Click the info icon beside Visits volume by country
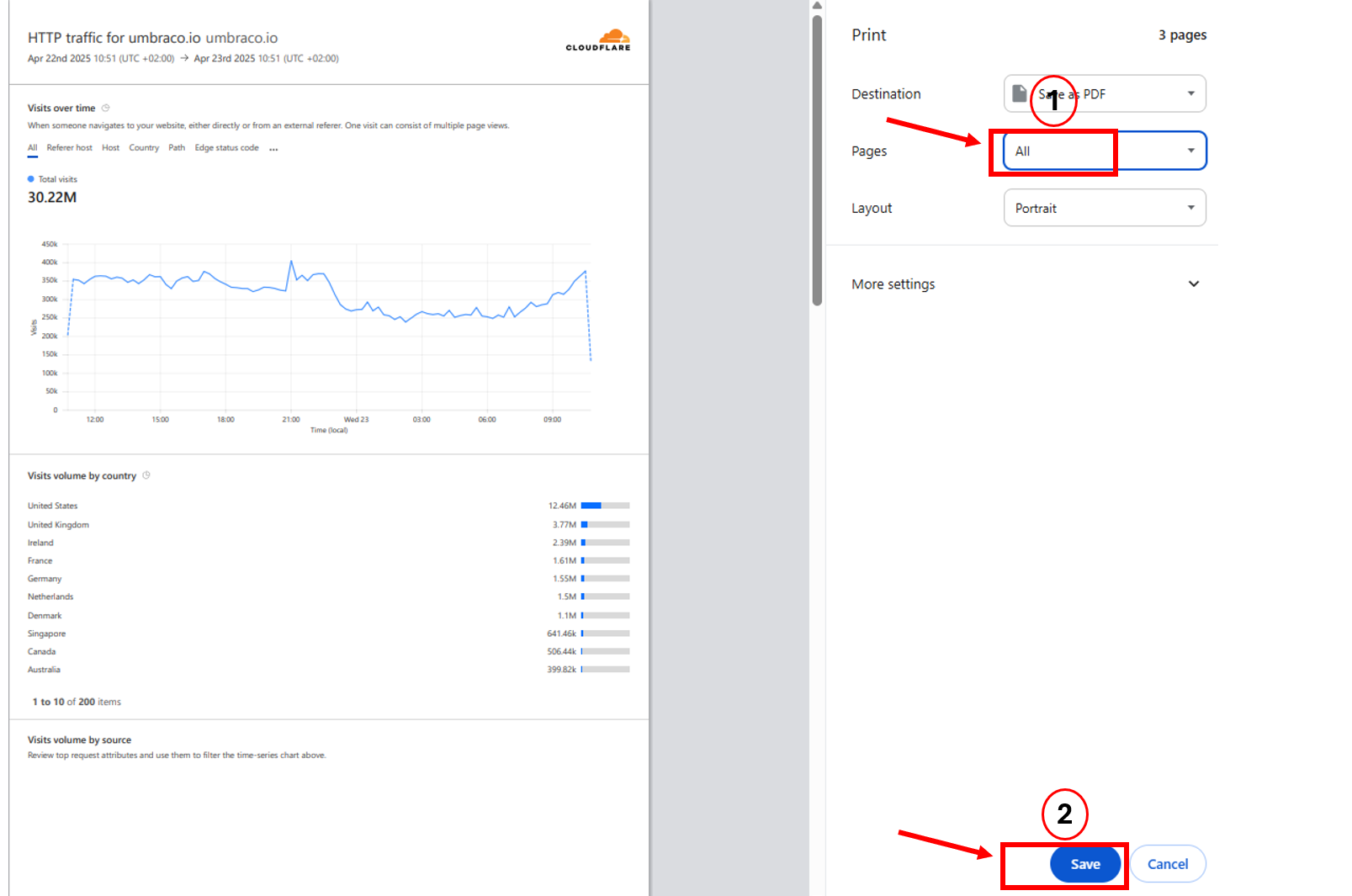The height and width of the screenshot is (896, 1352). (x=146, y=475)
